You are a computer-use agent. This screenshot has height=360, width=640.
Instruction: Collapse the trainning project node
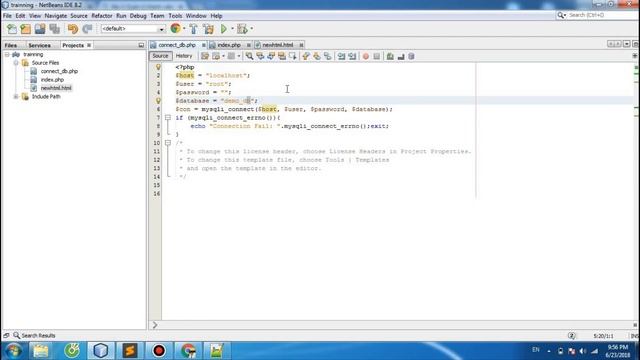[7, 54]
